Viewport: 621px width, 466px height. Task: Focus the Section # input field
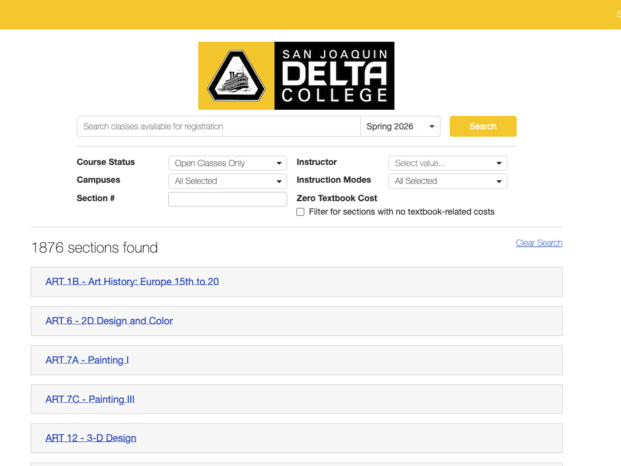click(x=227, y=199)
